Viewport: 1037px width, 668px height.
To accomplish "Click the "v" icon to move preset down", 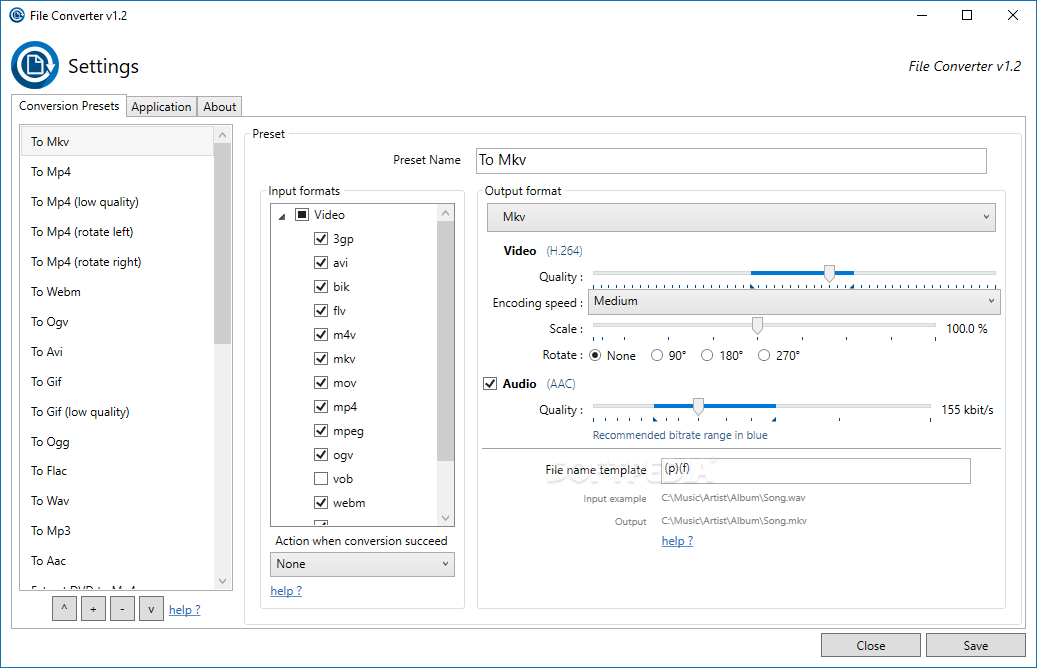I will [x=151, y=608].
